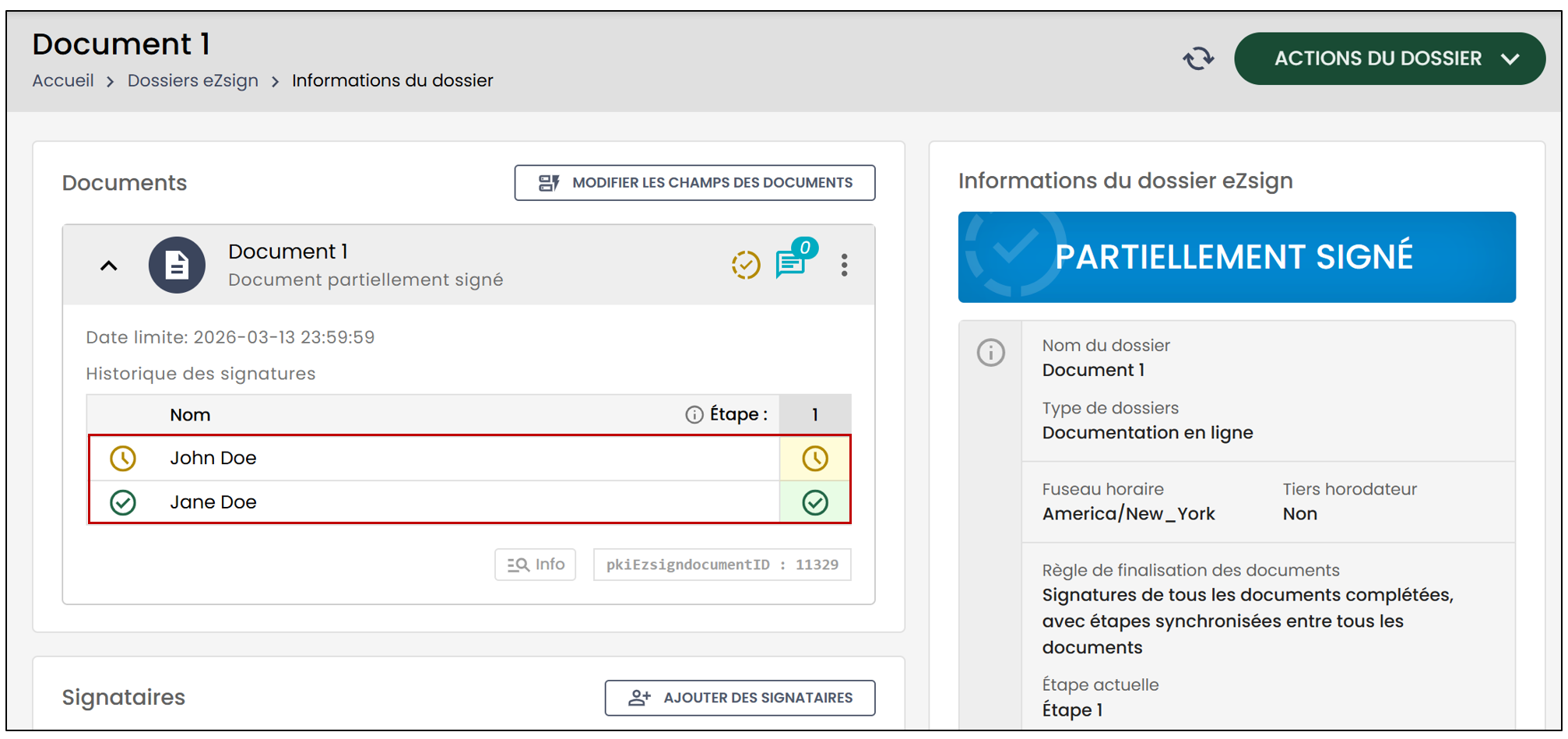
Task: Click John Doe's pending clock icon
Action: pos(123,458)
